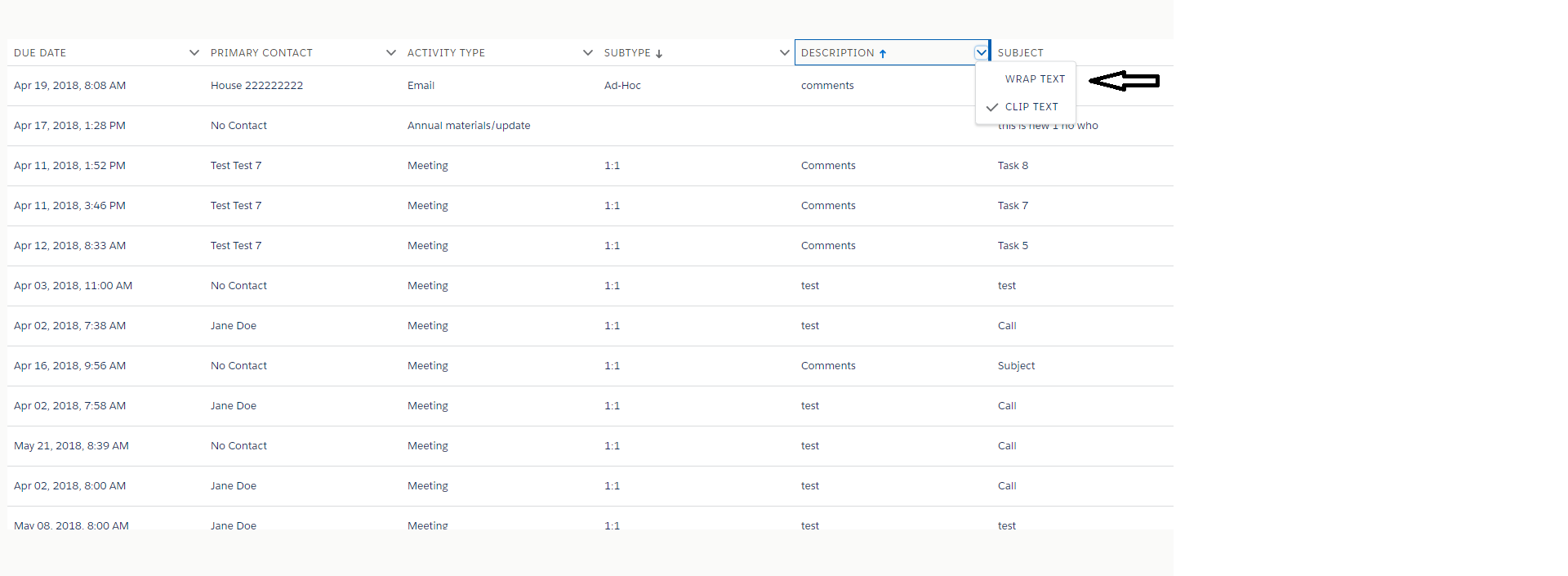Click the Ad-Hoc subtype cell
1568x576 pixels.
click(x=622, y=86)
